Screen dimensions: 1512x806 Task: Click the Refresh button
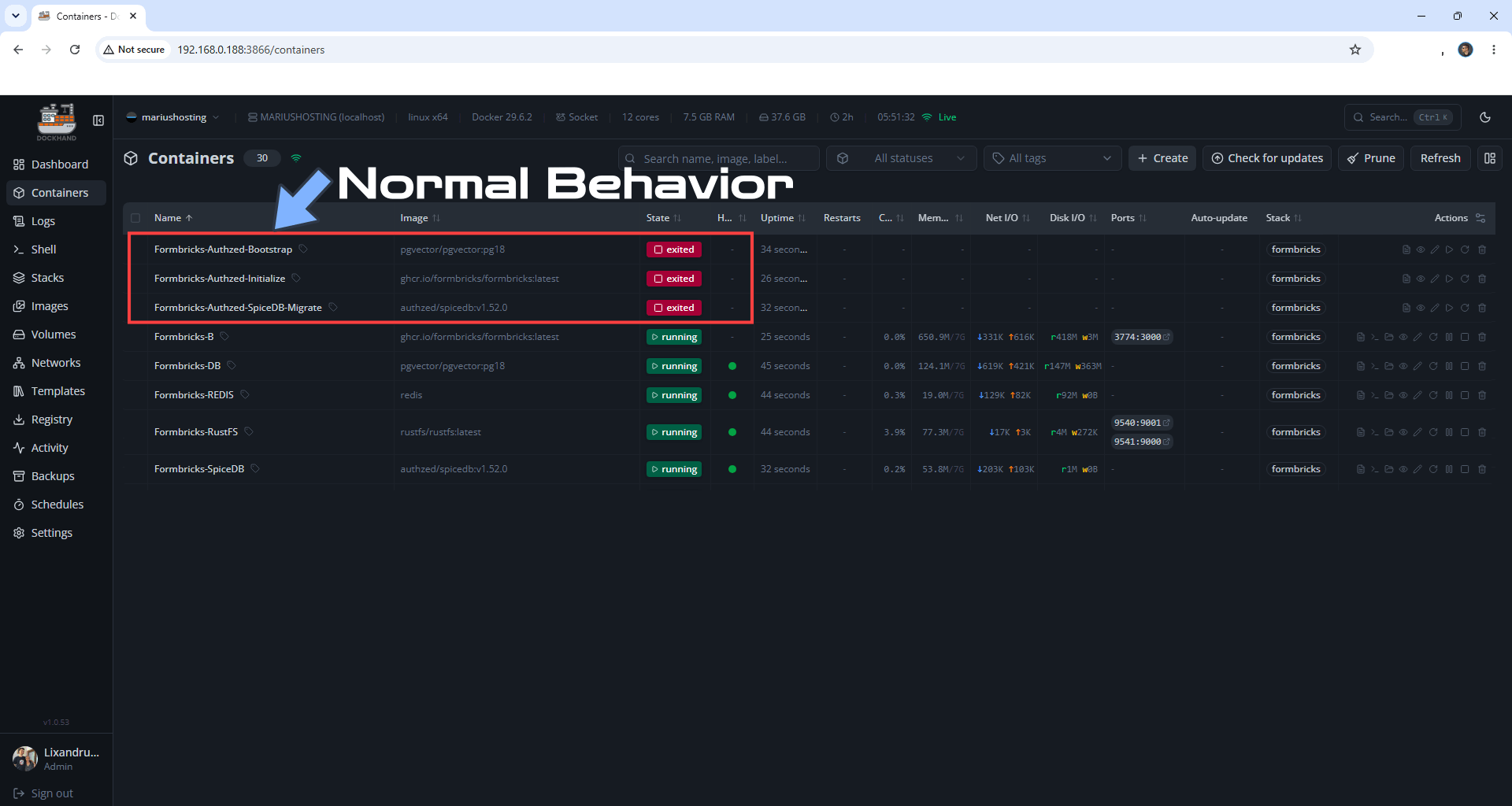coord(1440,158)
